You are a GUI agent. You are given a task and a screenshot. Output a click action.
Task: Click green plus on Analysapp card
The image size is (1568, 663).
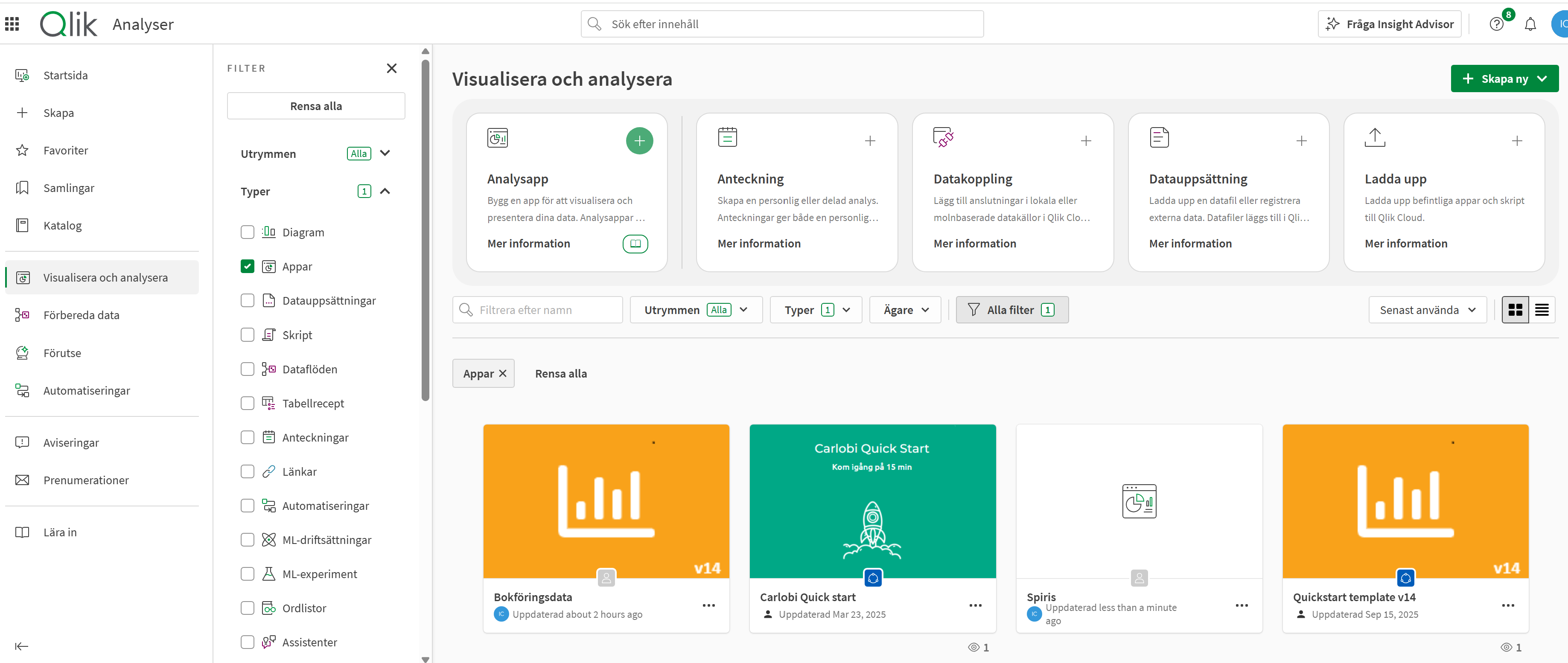639,141
